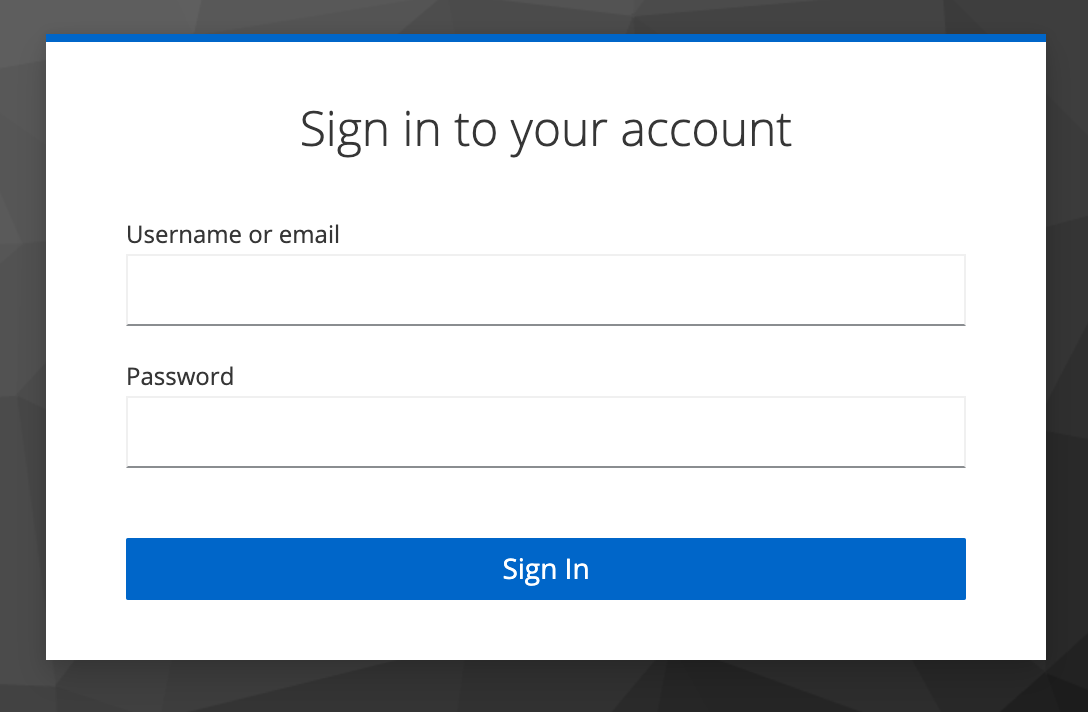
Task: Click the word 'Sign' in the page heading
Action: coord(344,132)
